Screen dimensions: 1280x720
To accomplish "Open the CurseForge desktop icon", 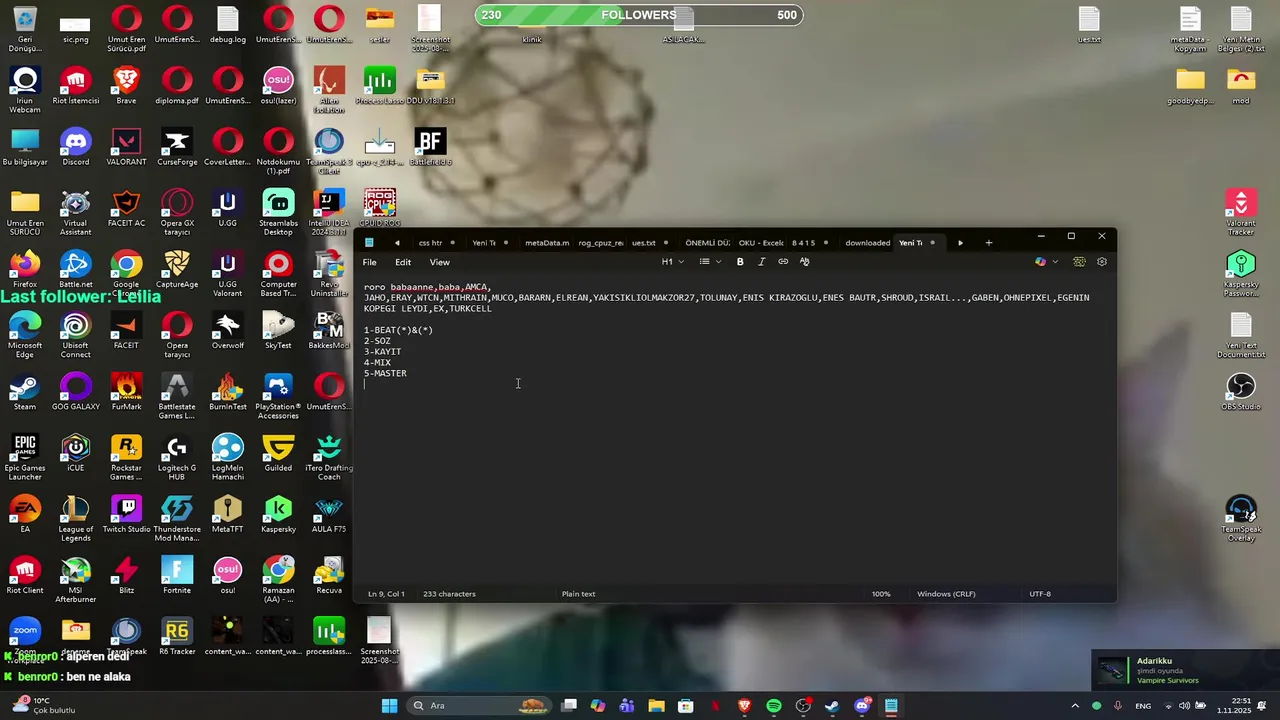I will pos(177,148).
